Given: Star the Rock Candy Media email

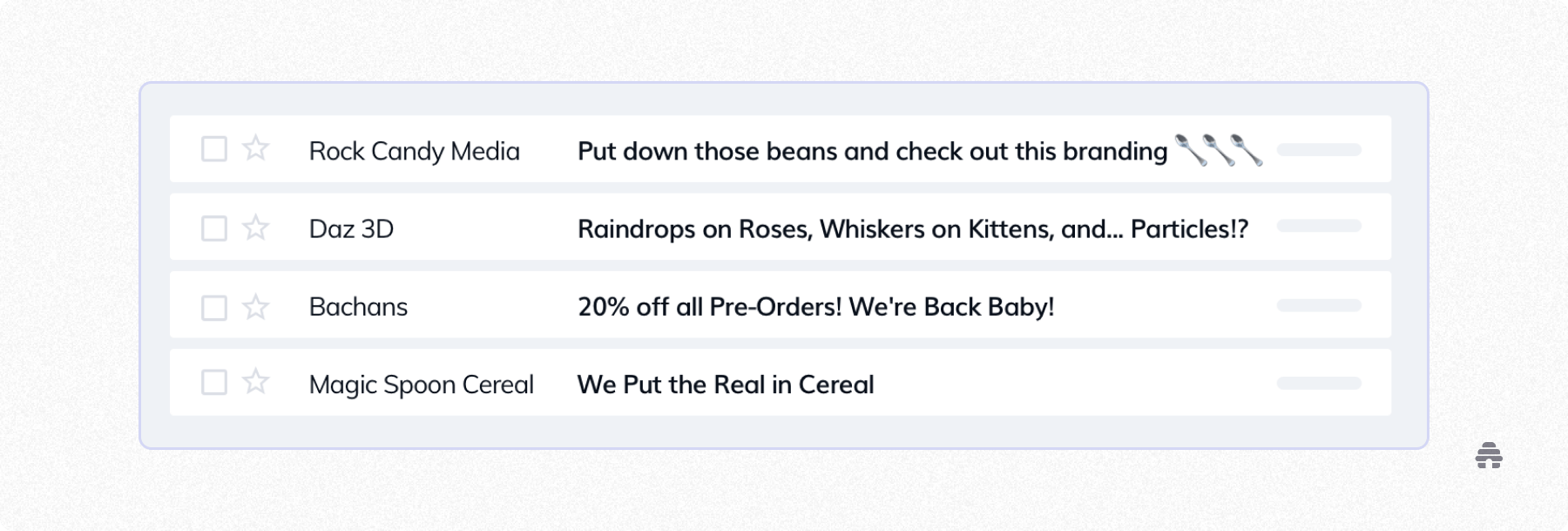Looking at the screenshot, I should pos(255,148).
